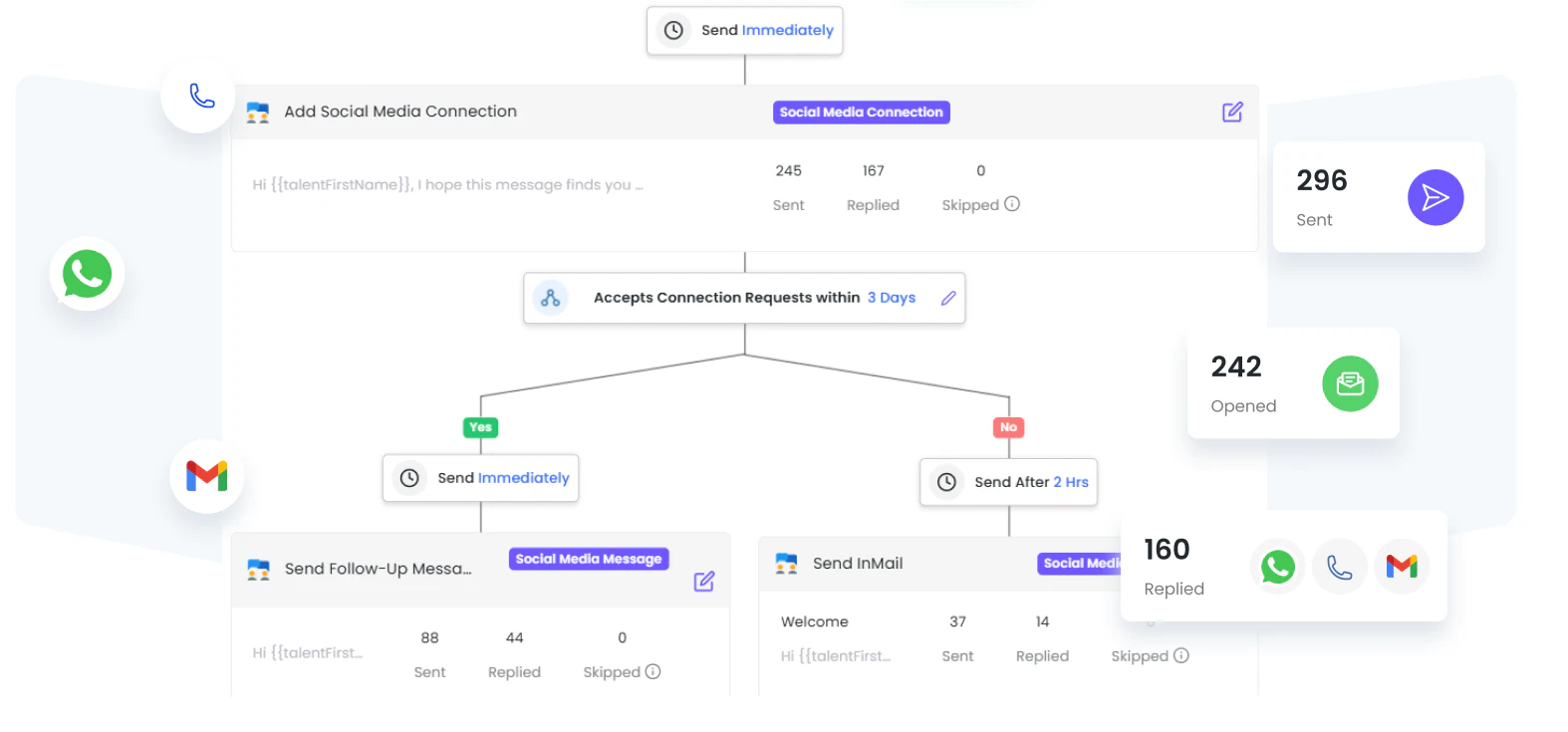1568x732 pixels.
Task: Edit the Send Follow-Up Message step
Action: 703,582
